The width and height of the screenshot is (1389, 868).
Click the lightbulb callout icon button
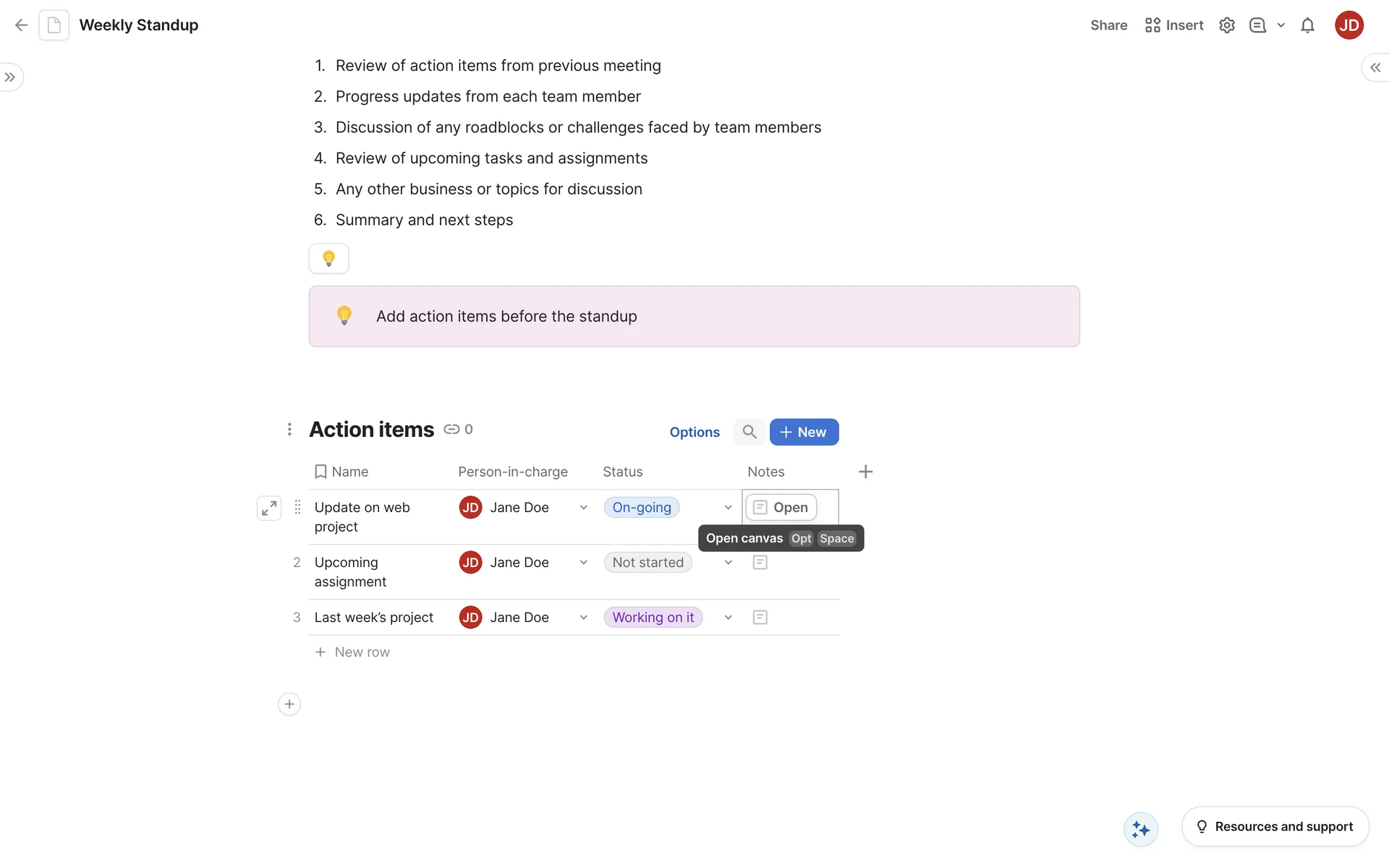[328, 258]
